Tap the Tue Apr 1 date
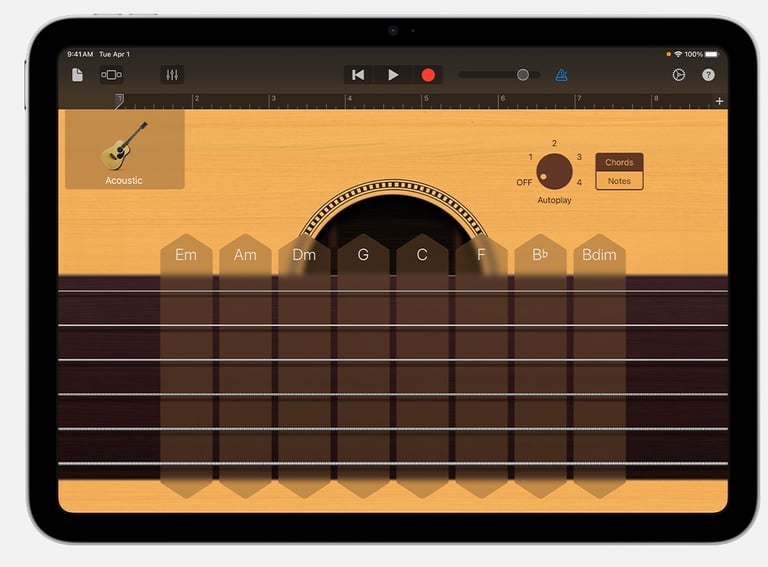Screen dimensions: 768x567 coord(115,54)
